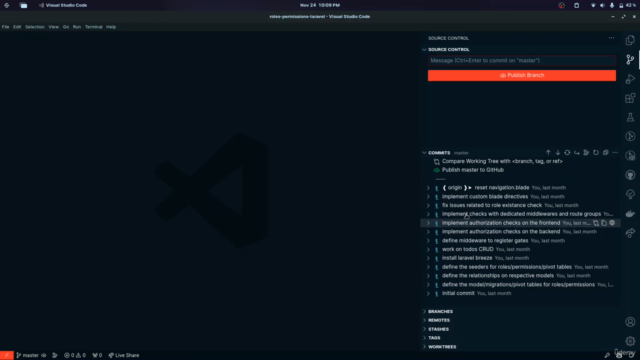This screenshot has height=360, width=640.
Task: Expand the Branches section
Action: pos(440,311)
